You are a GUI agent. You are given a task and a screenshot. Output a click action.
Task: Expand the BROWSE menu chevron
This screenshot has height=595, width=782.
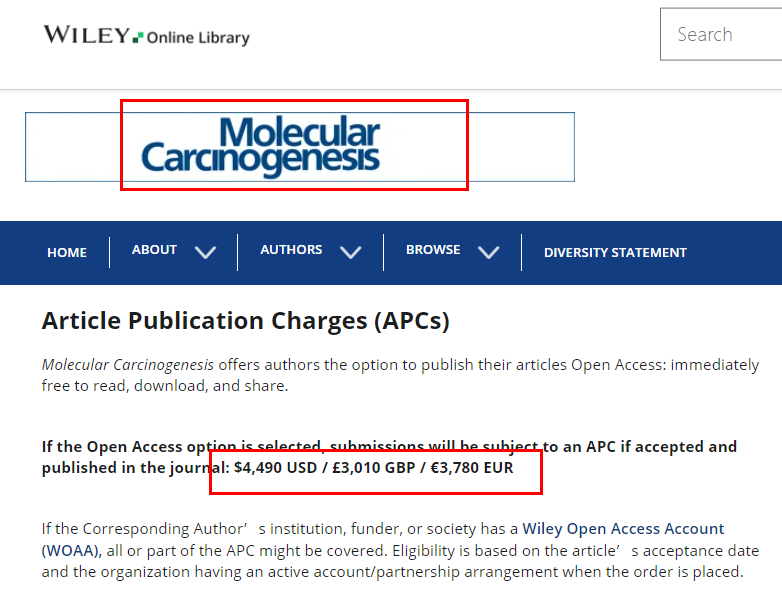[x=488, y=252]
